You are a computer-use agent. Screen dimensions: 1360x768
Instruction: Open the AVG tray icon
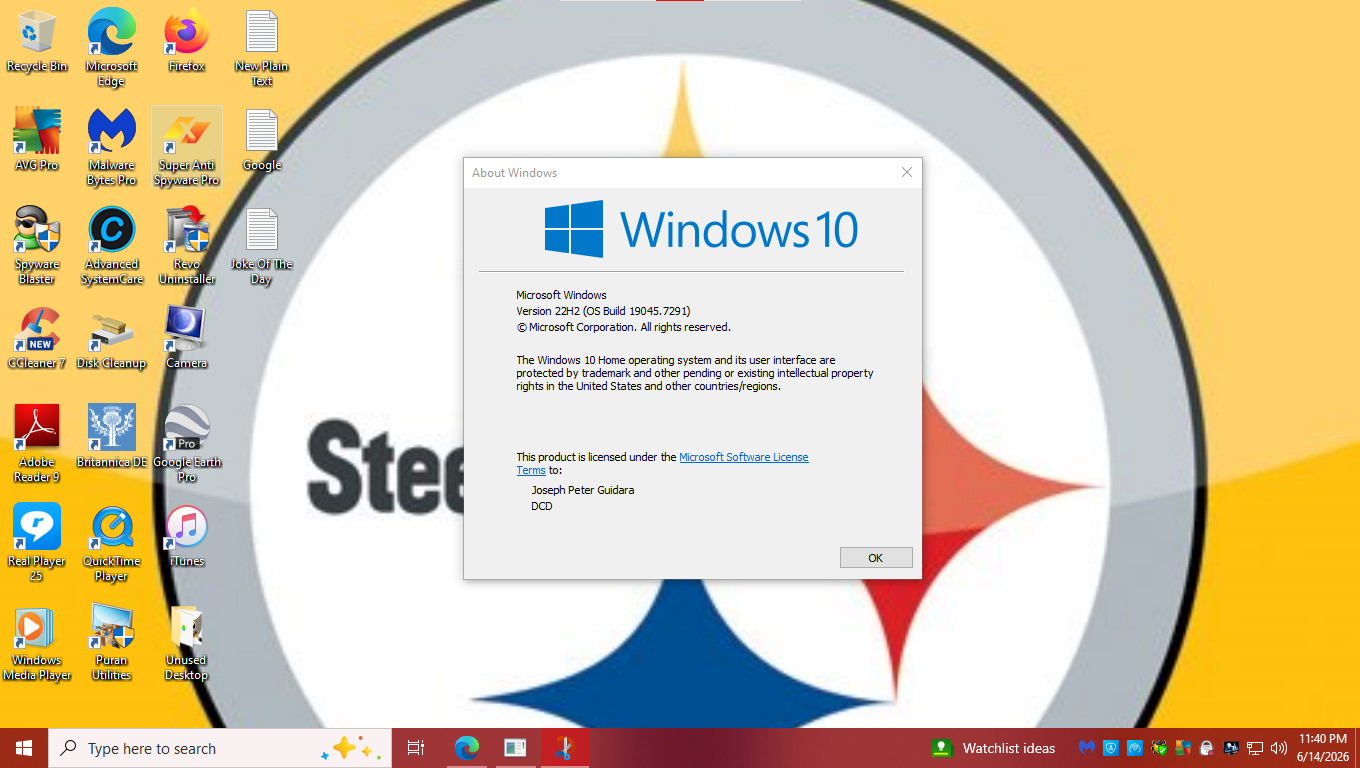tap(1183, 748)
